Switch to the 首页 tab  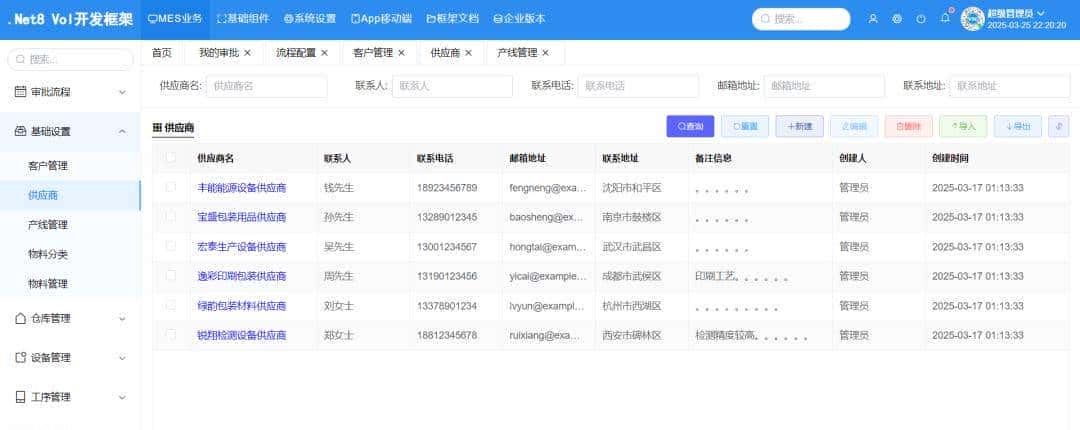coord(162,52)
